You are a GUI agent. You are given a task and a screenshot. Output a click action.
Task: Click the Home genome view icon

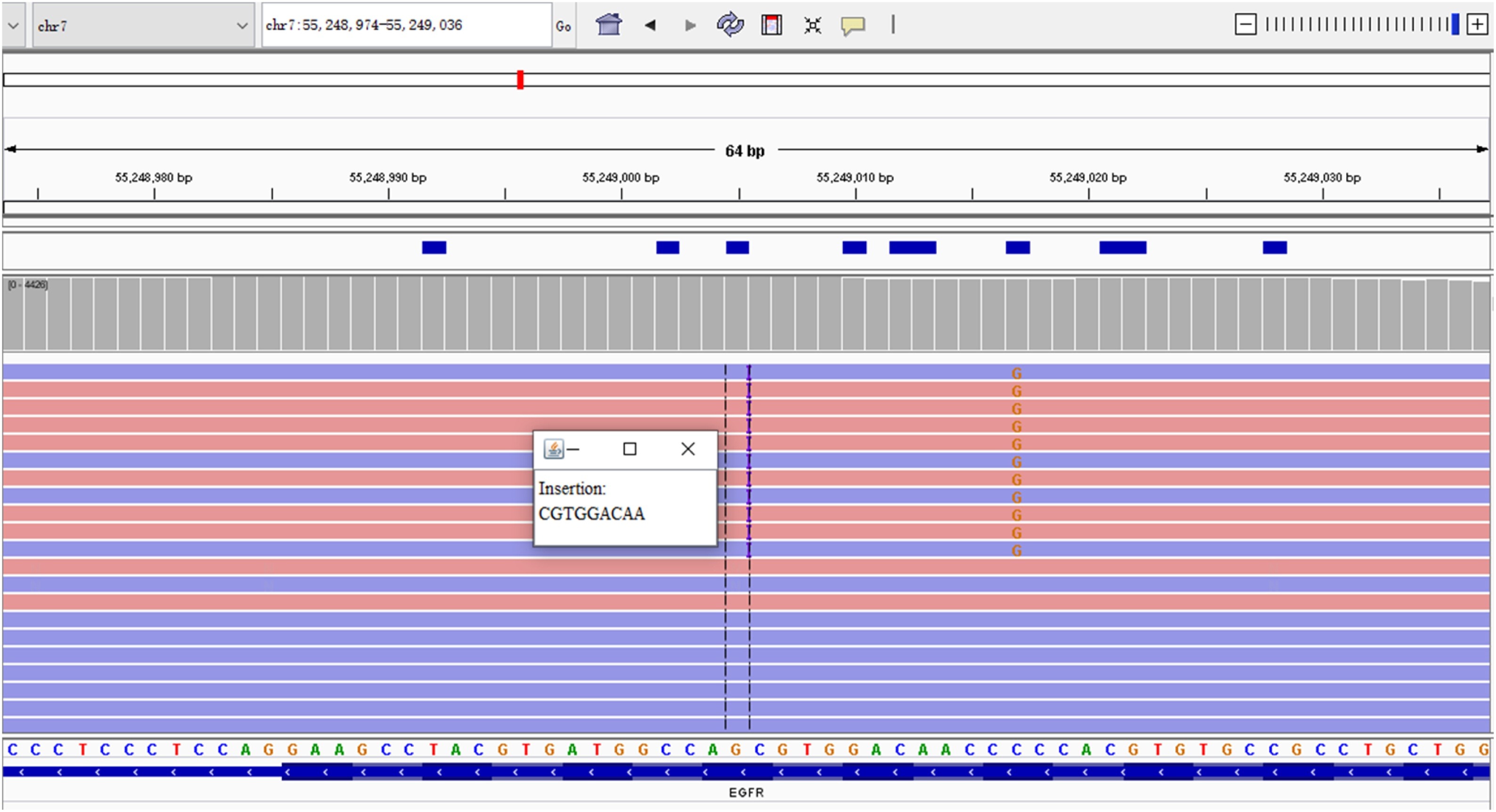[x=609, y=25]
